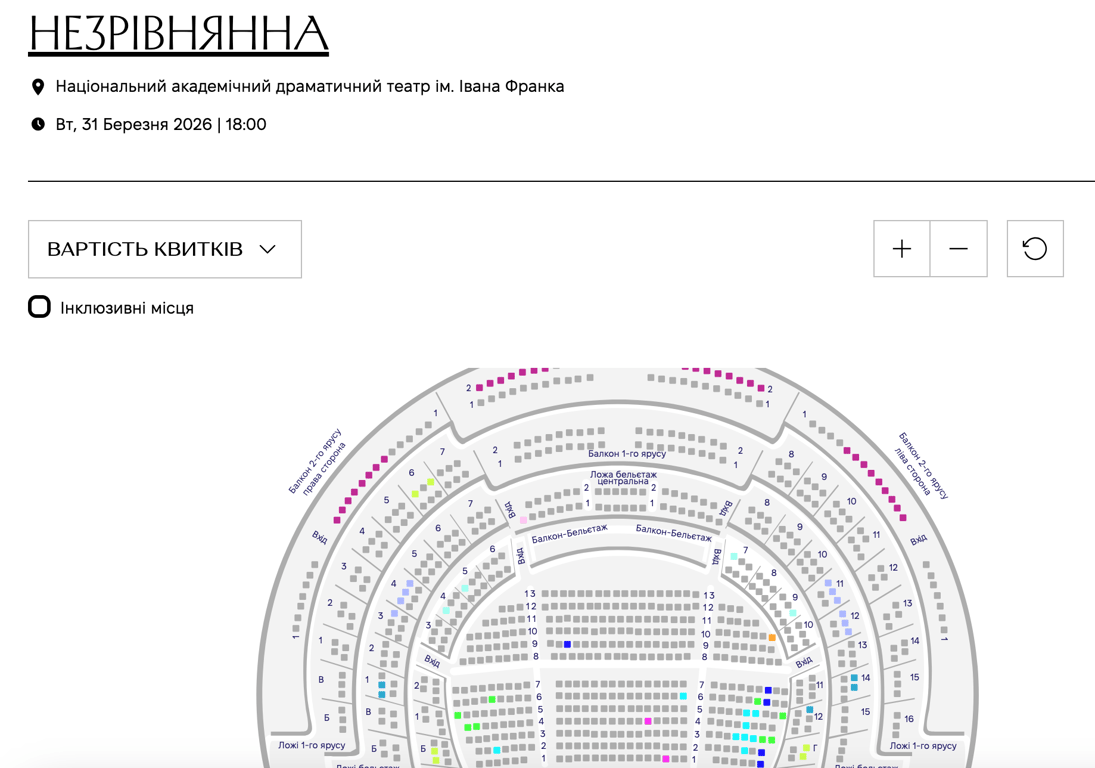Expand ticket prices using the chevron arrow
This screenshot has width=1095, height=768.
(x=267, y=249)
